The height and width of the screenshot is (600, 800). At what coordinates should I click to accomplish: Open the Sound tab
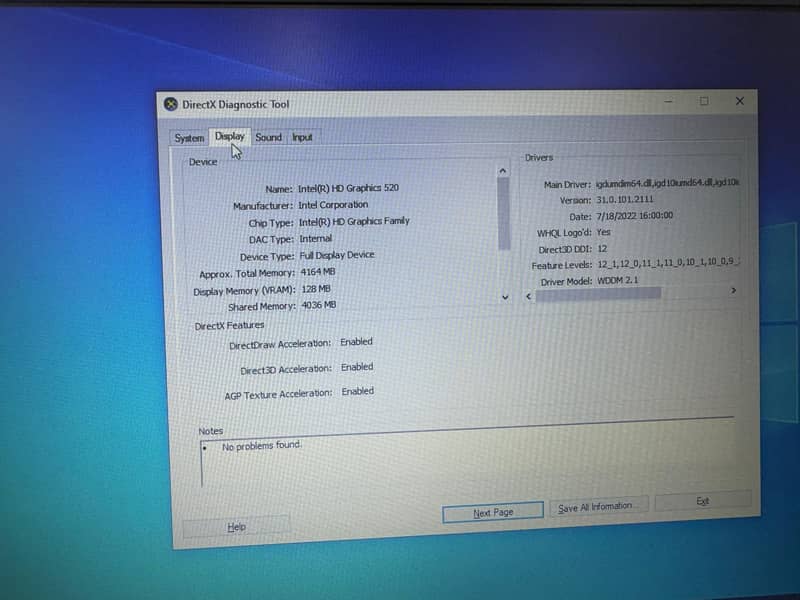click(x=268, y=137)
